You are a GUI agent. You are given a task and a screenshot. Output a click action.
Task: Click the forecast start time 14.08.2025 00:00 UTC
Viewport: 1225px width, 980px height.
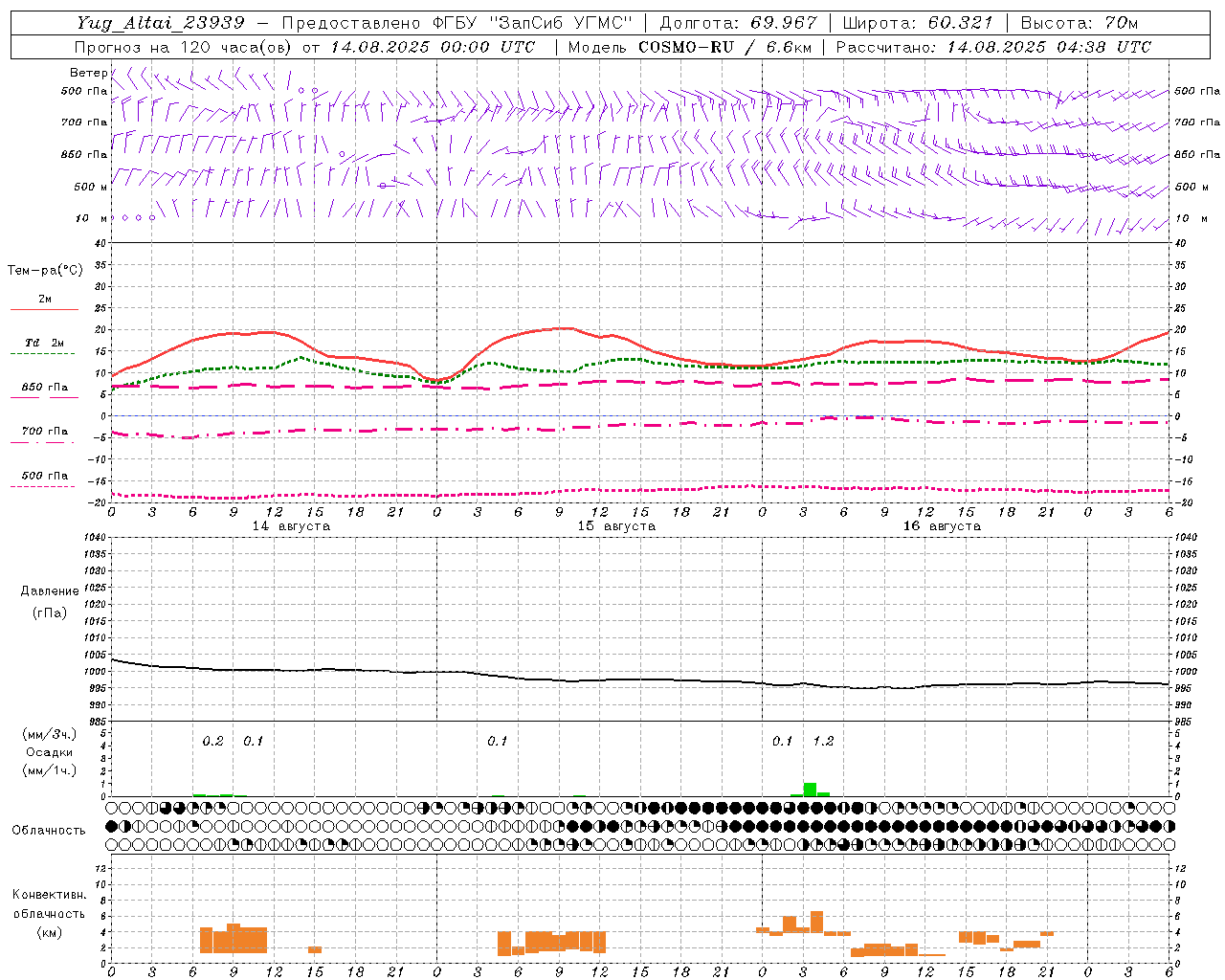coord(433,47)
